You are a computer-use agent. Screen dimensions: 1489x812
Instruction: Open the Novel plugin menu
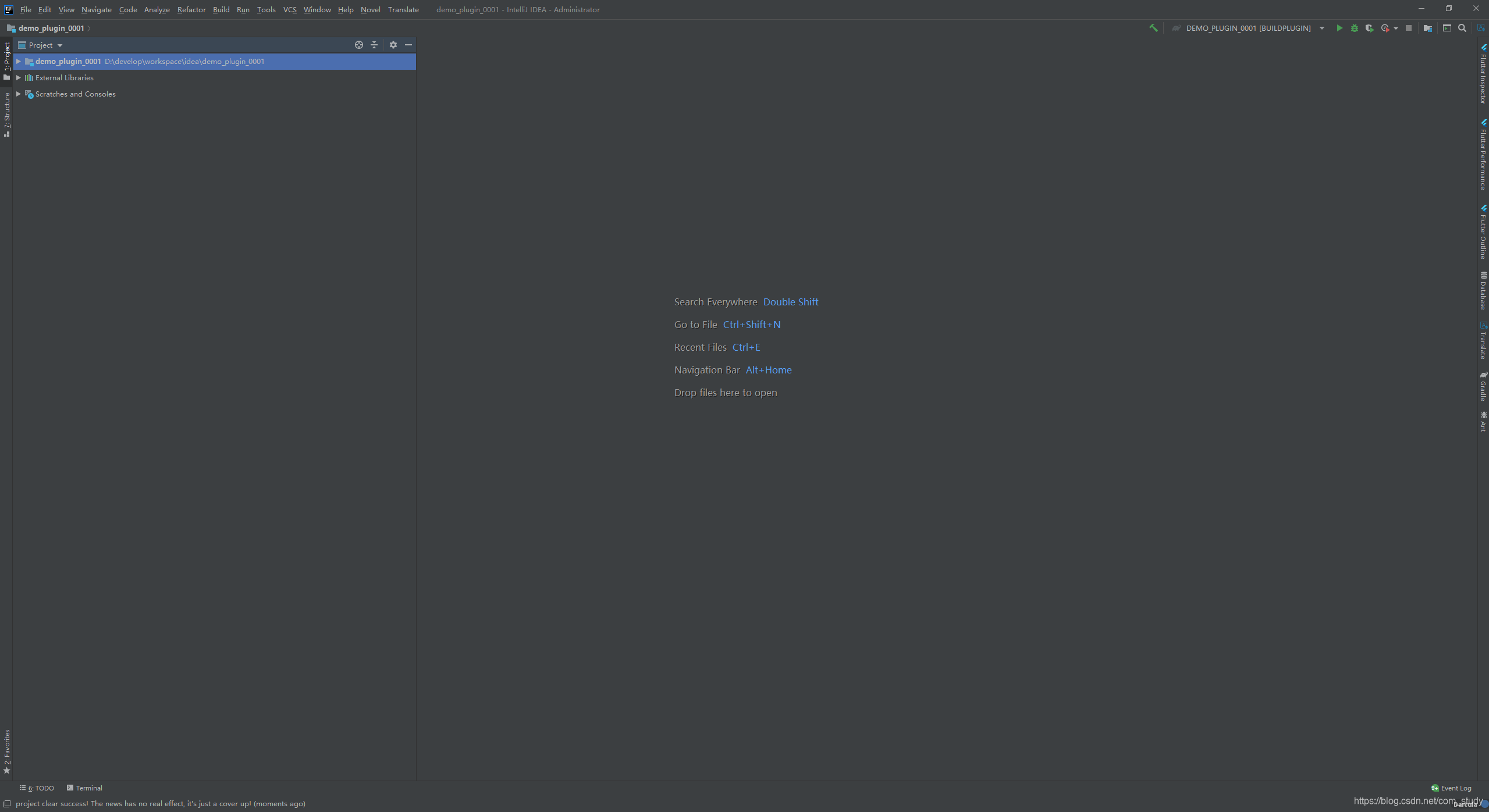pyautogui.click(x=371, y=9)
